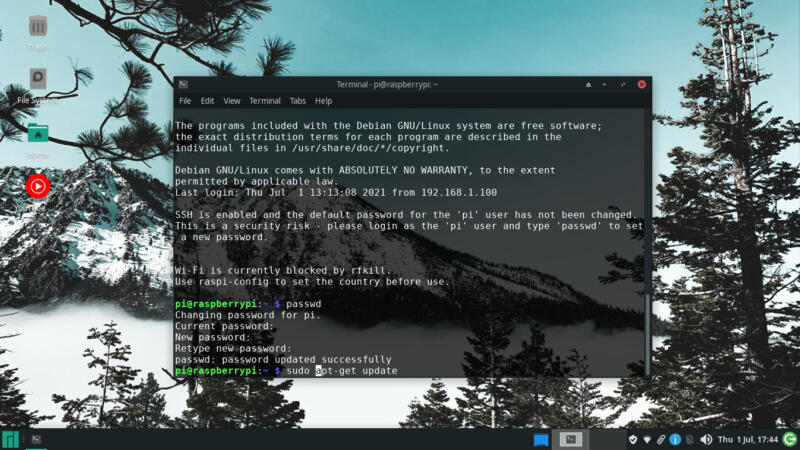Adjust the speaker volume tray icon
Screen dimensions: 800x450
click(706, 439)
